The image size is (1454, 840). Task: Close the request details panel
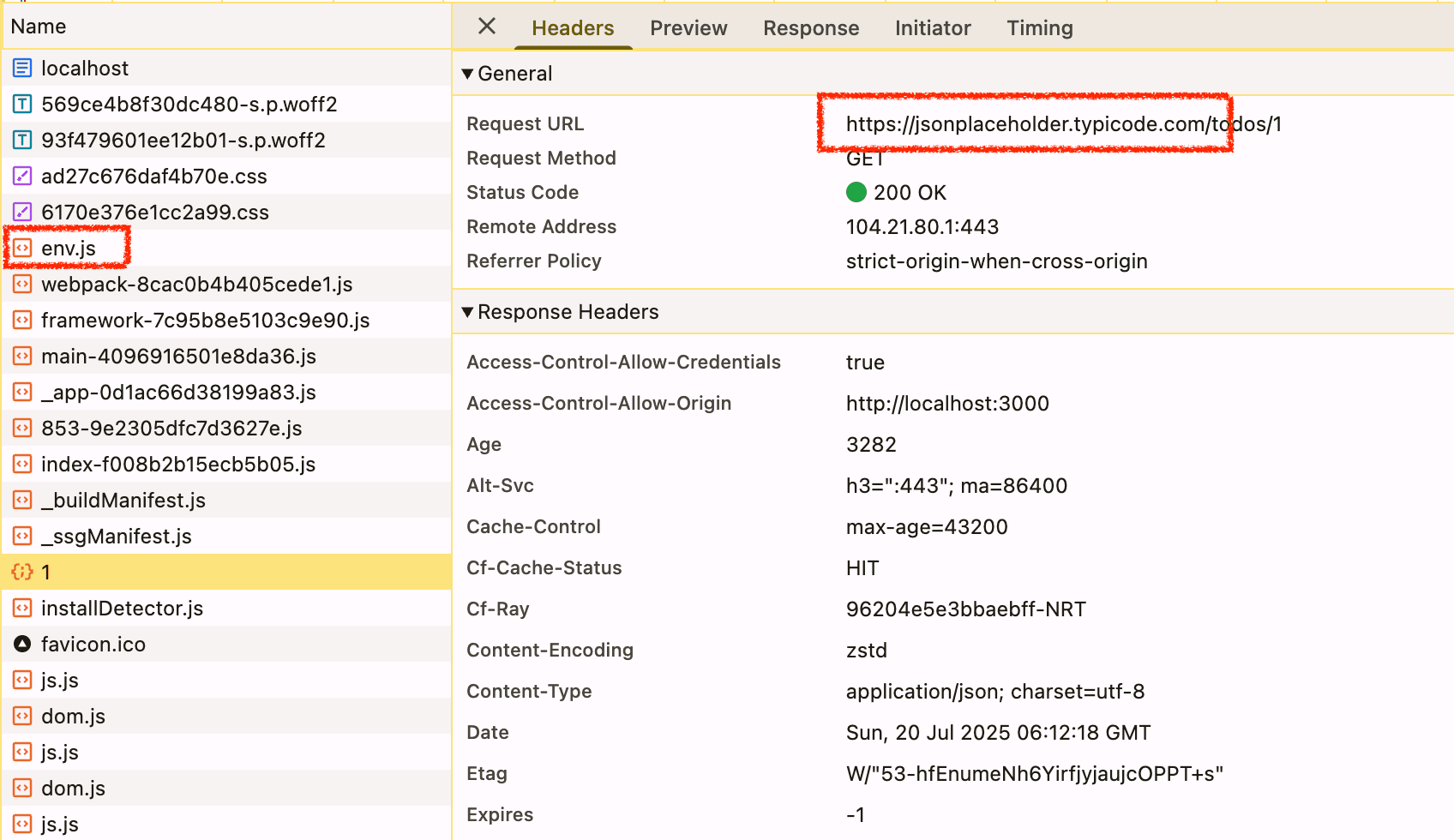point(487,27)
